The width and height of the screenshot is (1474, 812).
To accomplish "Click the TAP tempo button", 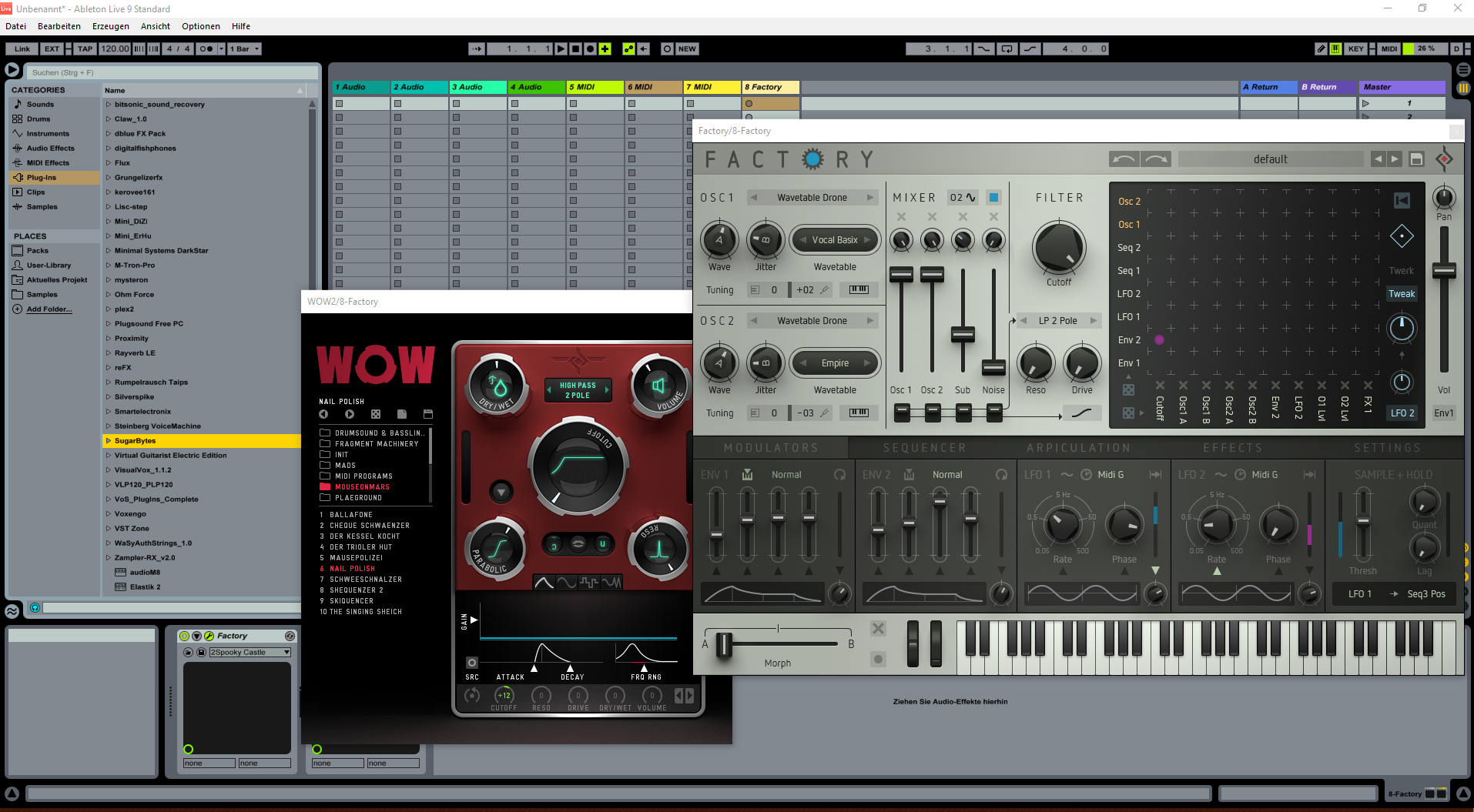I will pos(85,48).
